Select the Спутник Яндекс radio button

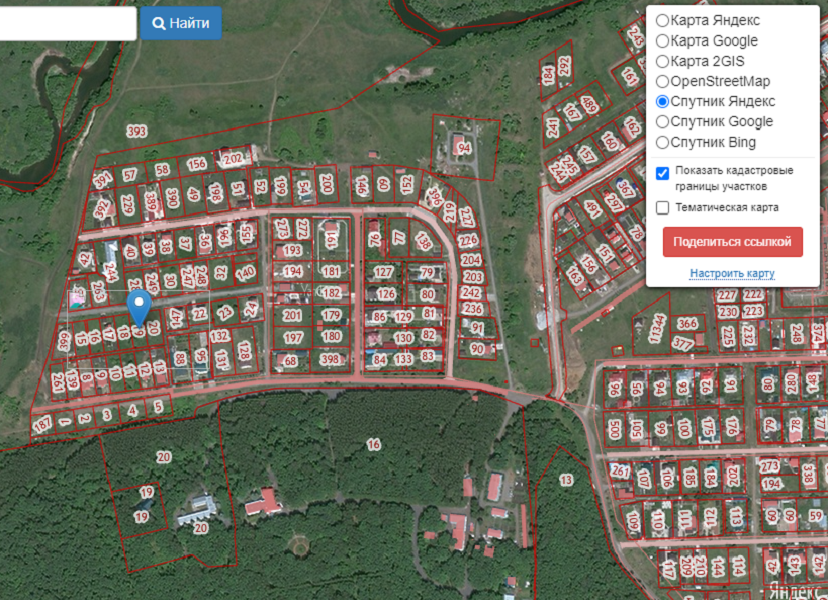coord(662,101)
